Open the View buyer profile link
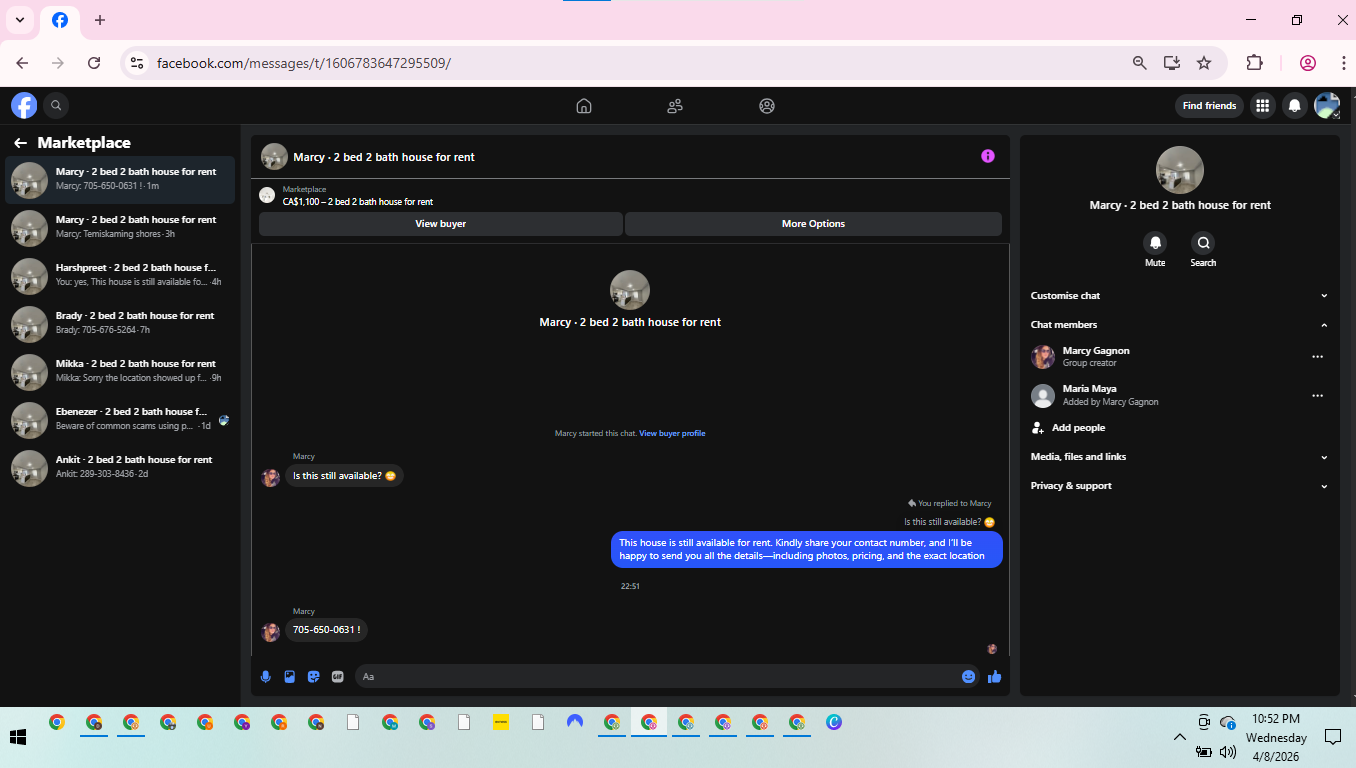This screenshot has width=1356, height=768. click(x=672, y=433)
